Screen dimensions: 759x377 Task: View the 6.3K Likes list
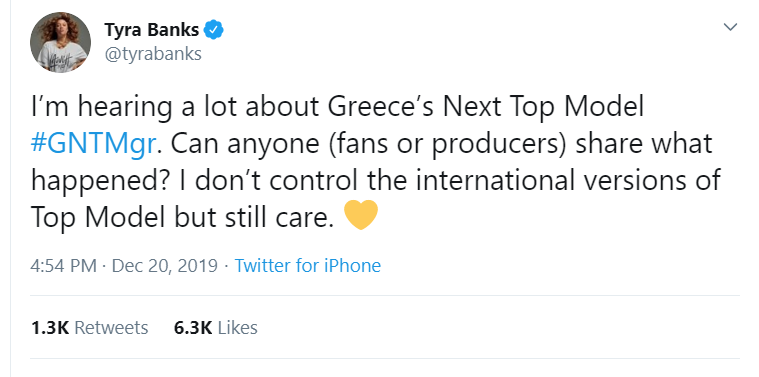pyautogui.click(x=215, y=328)
